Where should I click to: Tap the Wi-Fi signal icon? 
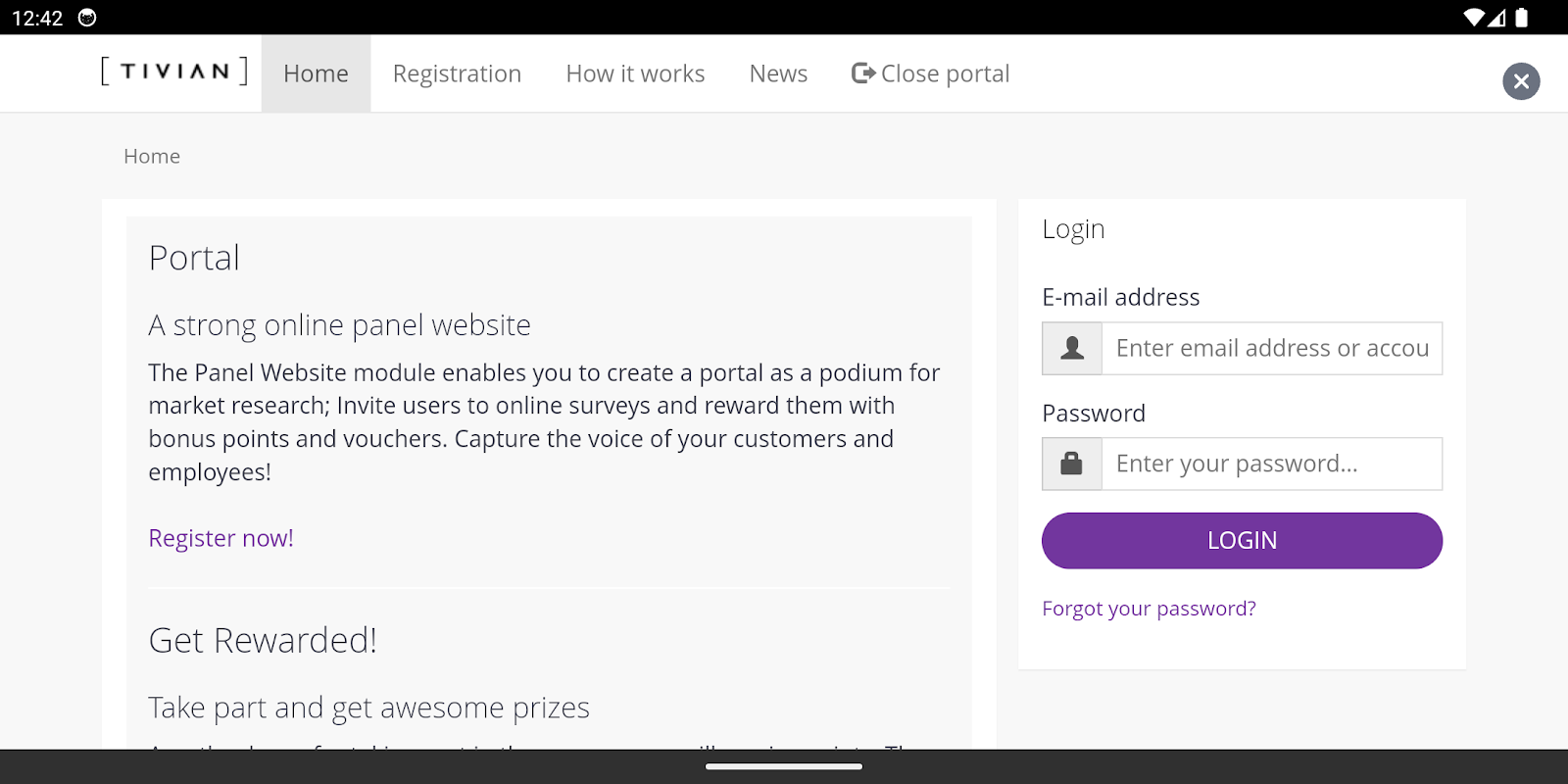[x=1473, y=18]
